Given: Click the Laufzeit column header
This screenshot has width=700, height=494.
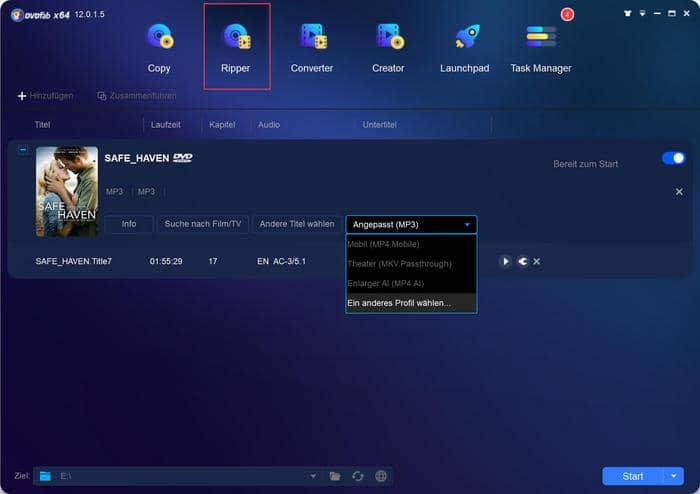Looking at the screenshot, I should 166,125.
